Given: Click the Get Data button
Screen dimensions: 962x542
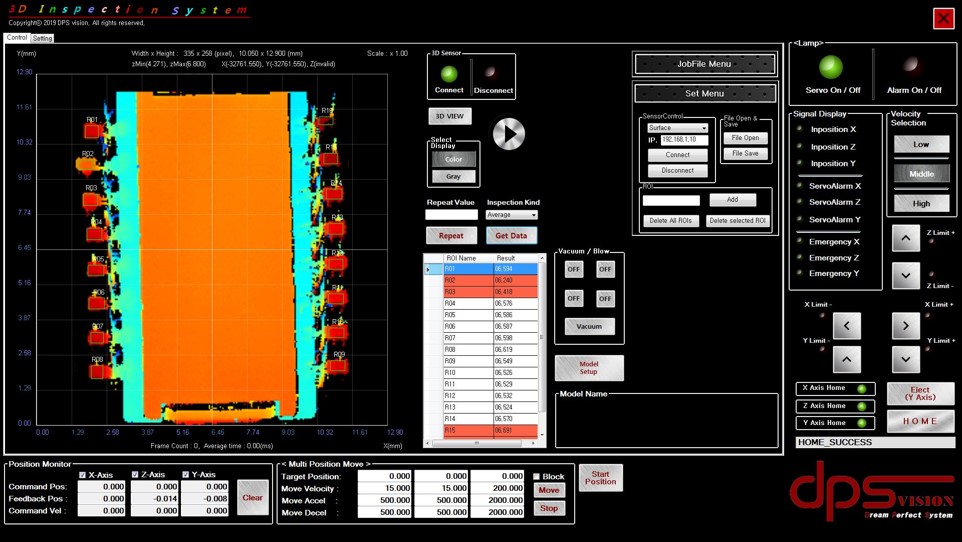Looking at the screenshot, I should click(x=511, y=236).
